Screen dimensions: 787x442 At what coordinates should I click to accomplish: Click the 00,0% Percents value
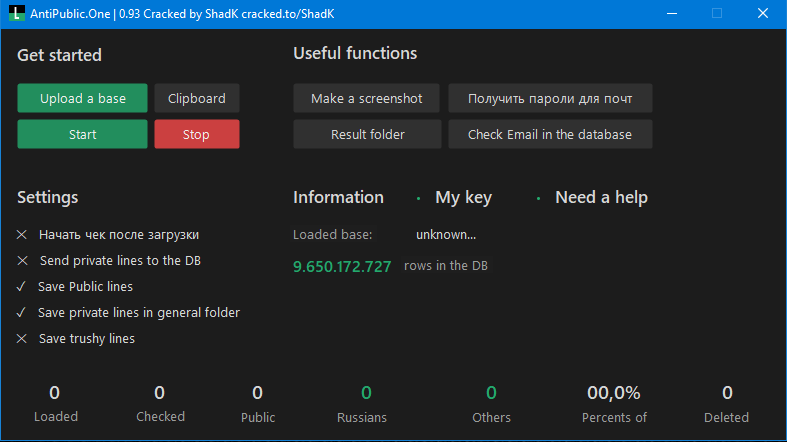[x=614, y=393]
